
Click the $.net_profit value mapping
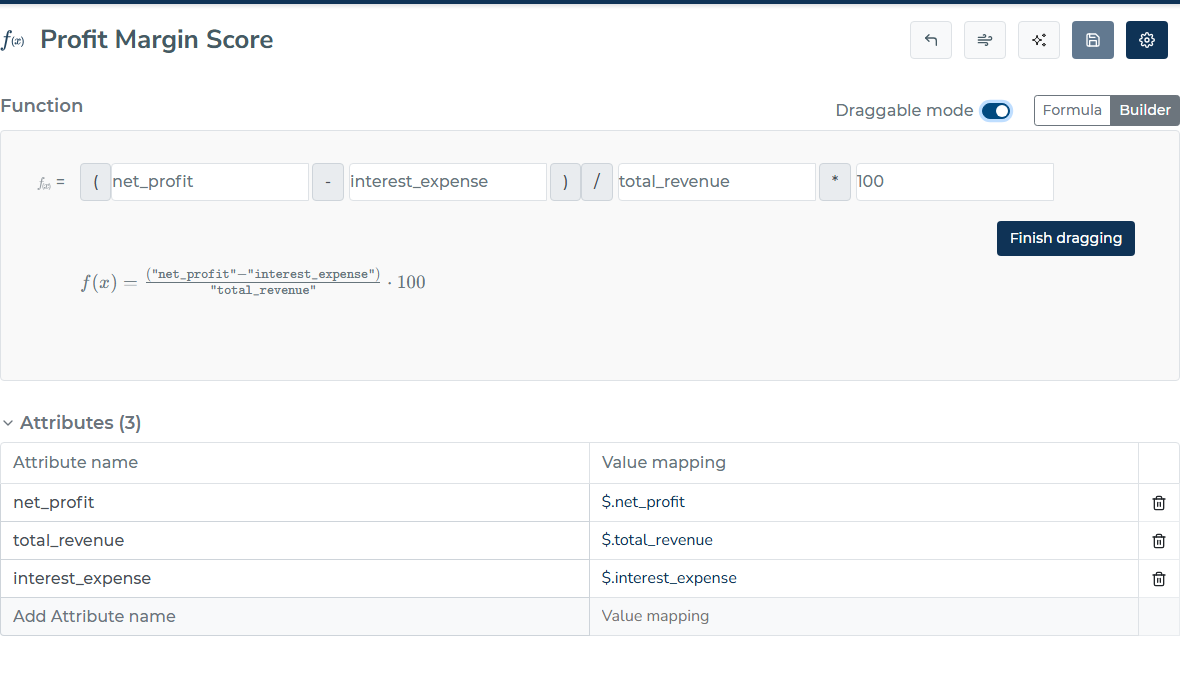pyautogui.click(x=864, y=503)
